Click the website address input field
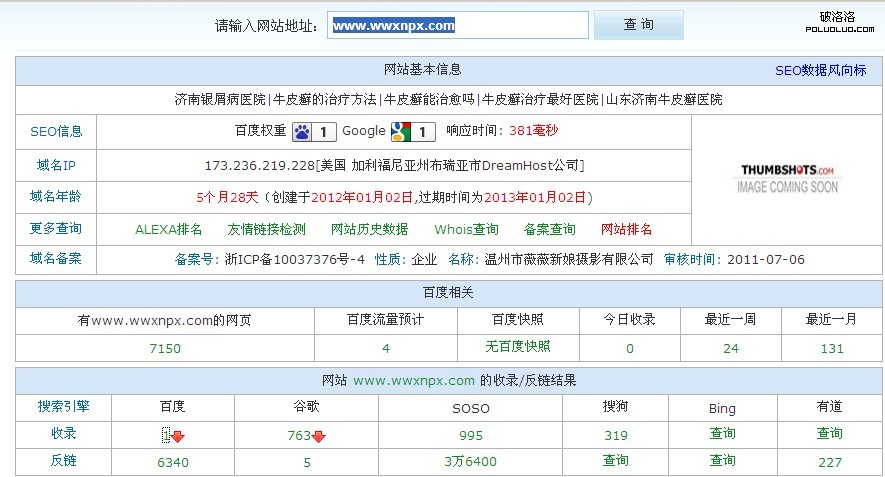885x477 pixels. pos(458,25)
